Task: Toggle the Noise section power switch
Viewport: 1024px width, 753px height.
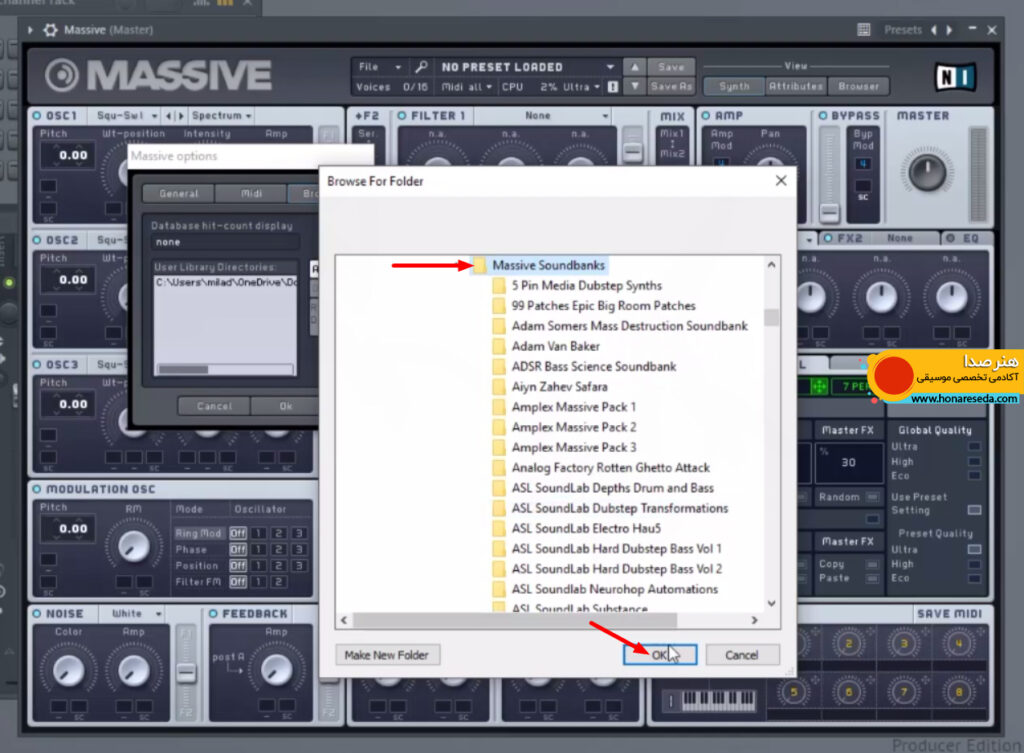Action: pyautogui.click(x=37, y=614)
